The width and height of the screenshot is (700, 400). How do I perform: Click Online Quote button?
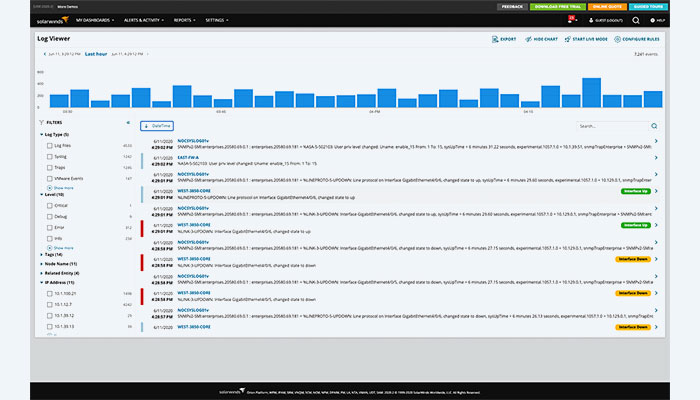(607, 7)
